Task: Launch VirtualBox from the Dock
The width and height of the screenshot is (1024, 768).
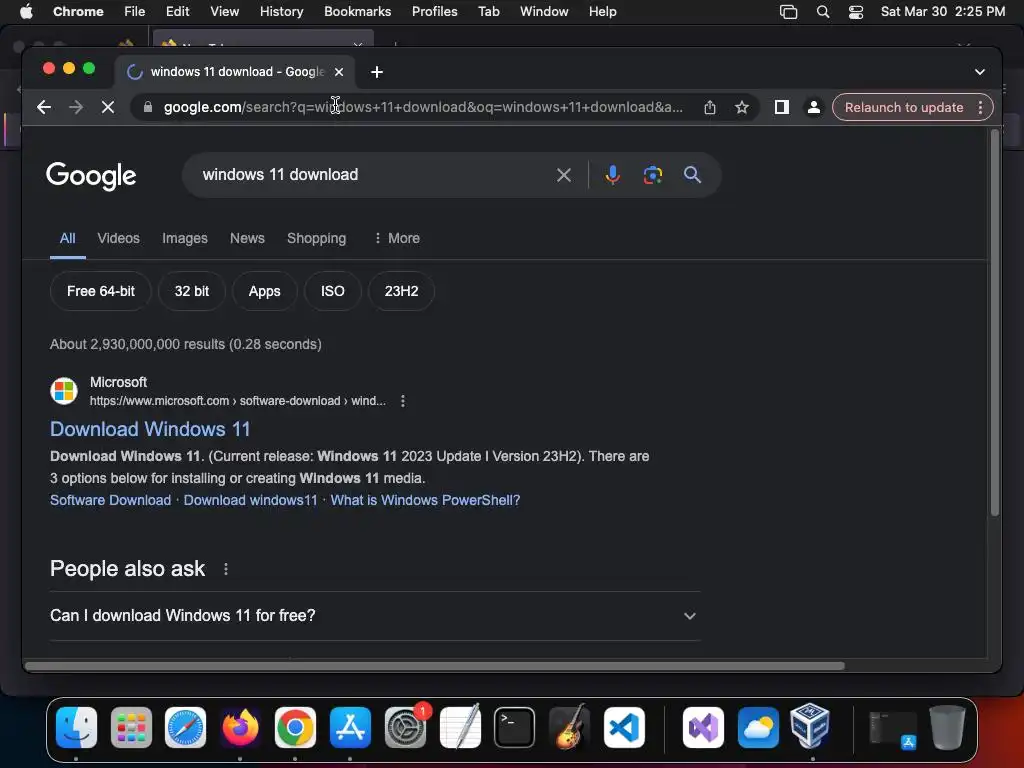Action: pyautogui.click(x=810, y=726)
